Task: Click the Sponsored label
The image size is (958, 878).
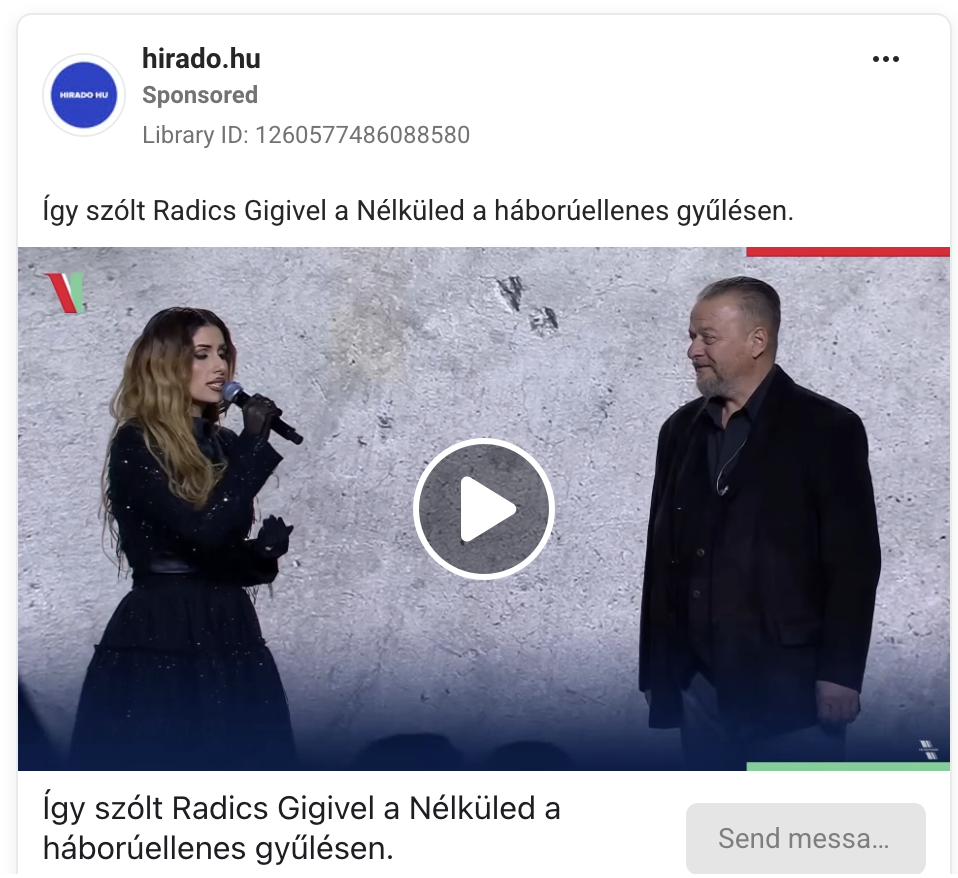Action: pos(200,95)
